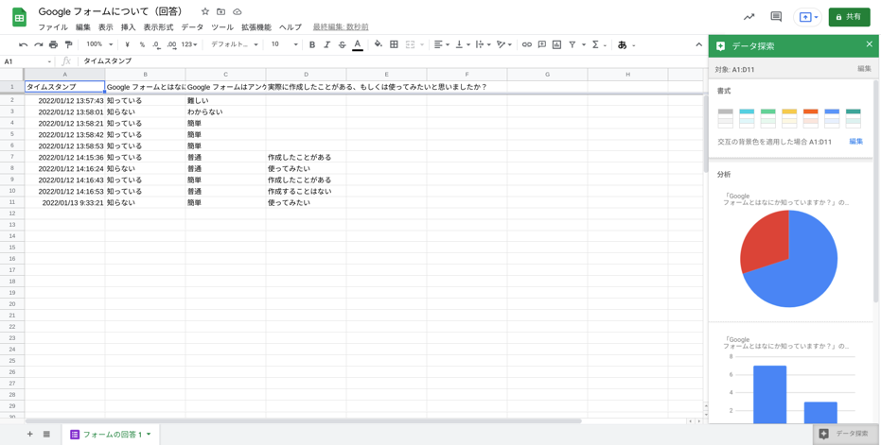Screen dimensions: 881x445
Task: Click the formula bar input
Action: click(x=389, y=61)
